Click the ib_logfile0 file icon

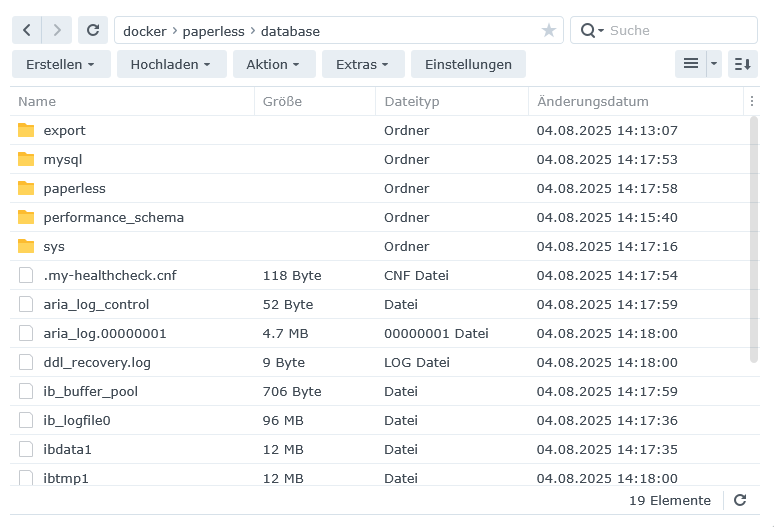(x=26, y=420)
